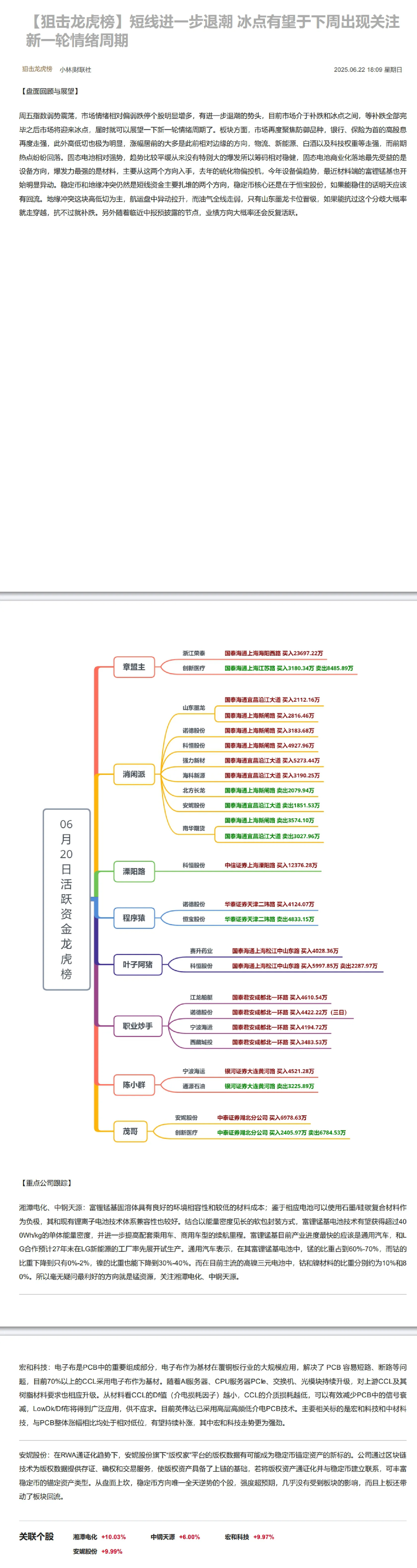
Task: Click 宁波海运 under the 陈小群 branch
Action: (x=194, y=1071)
